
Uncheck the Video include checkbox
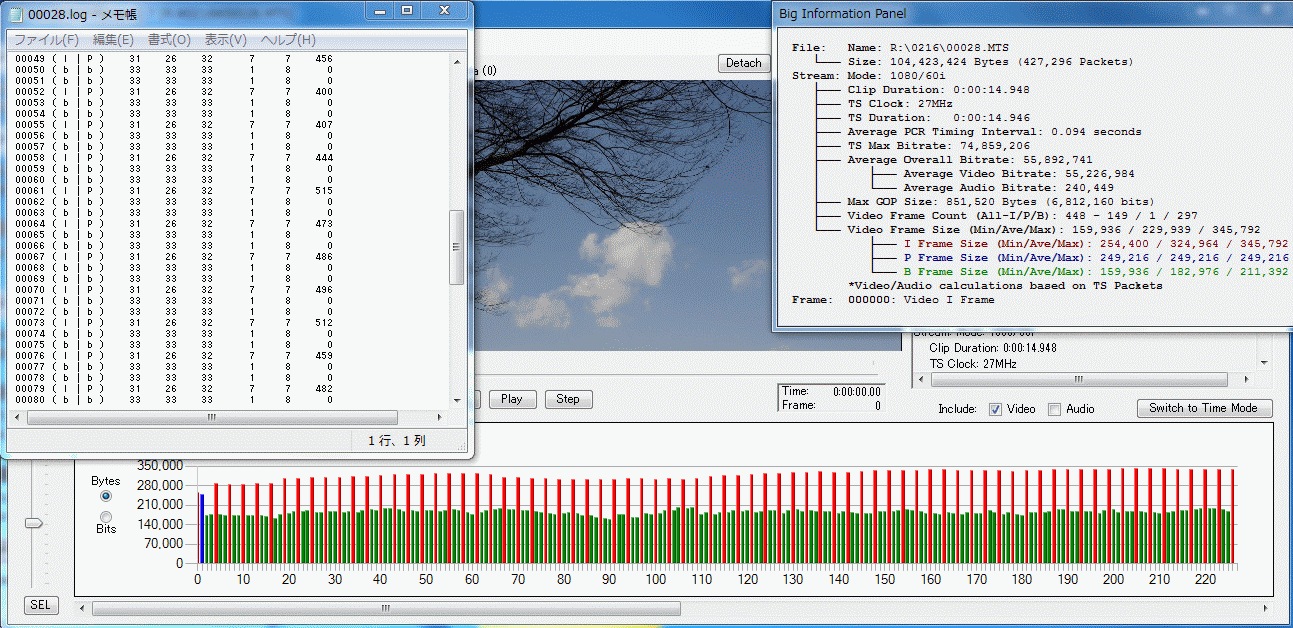995,409
